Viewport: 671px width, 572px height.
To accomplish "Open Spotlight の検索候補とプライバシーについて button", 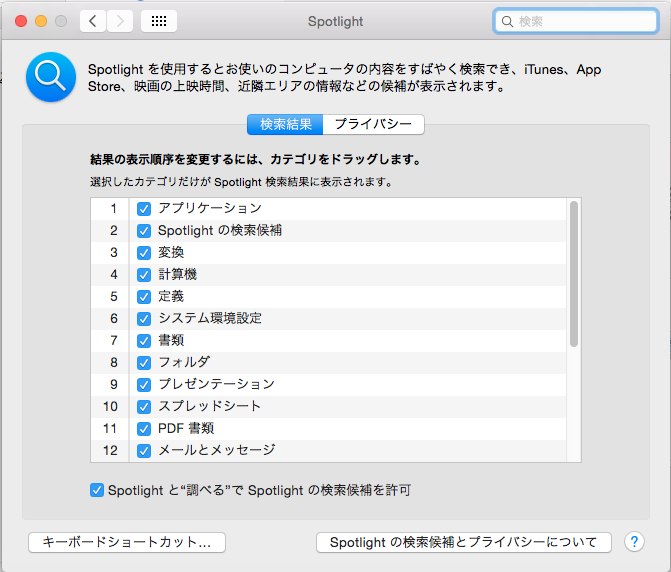I will coord(463,542).
